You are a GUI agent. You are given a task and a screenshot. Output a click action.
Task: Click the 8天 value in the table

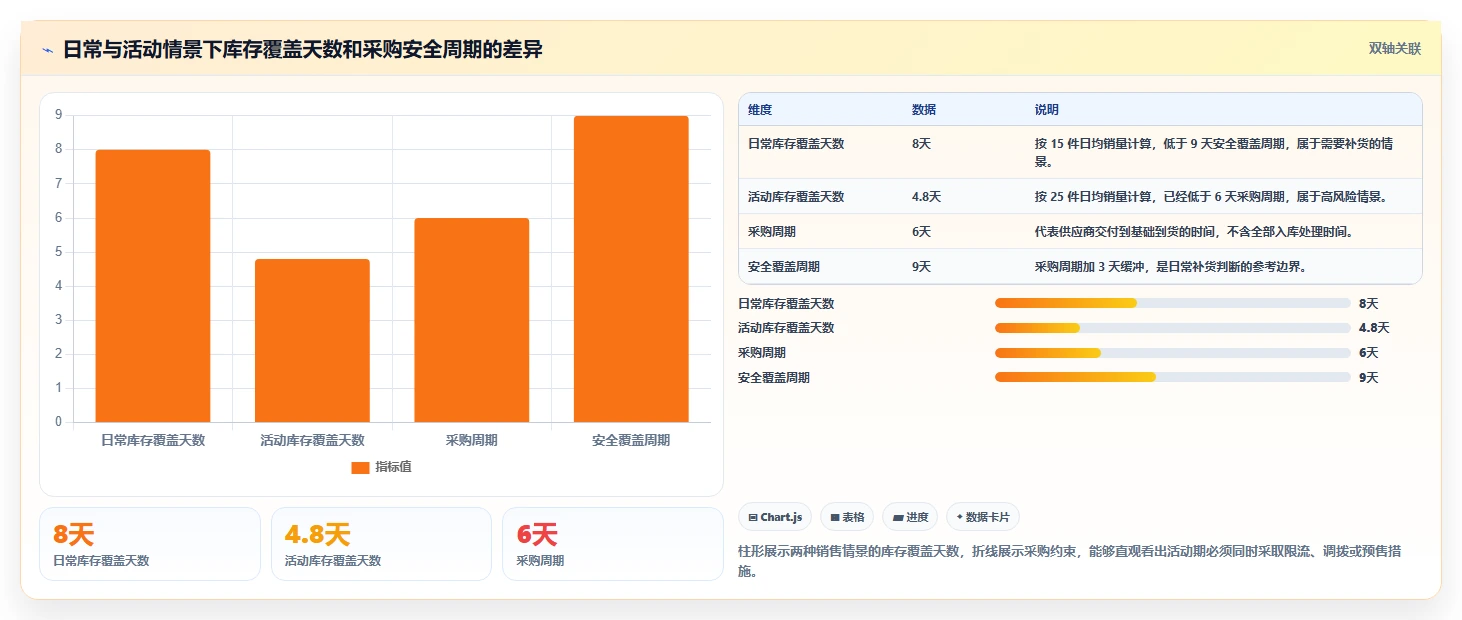click(x=921, y=143)
